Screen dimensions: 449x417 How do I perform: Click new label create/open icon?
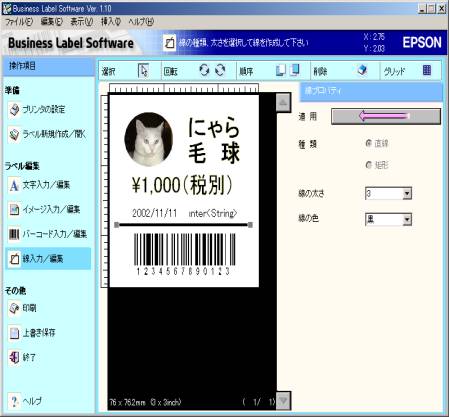[14, 135]
